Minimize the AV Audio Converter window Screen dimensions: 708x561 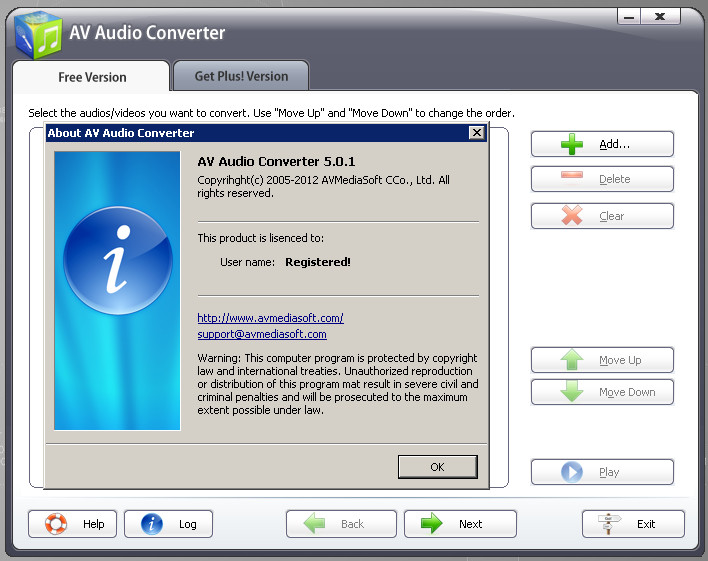click(629, 17)
